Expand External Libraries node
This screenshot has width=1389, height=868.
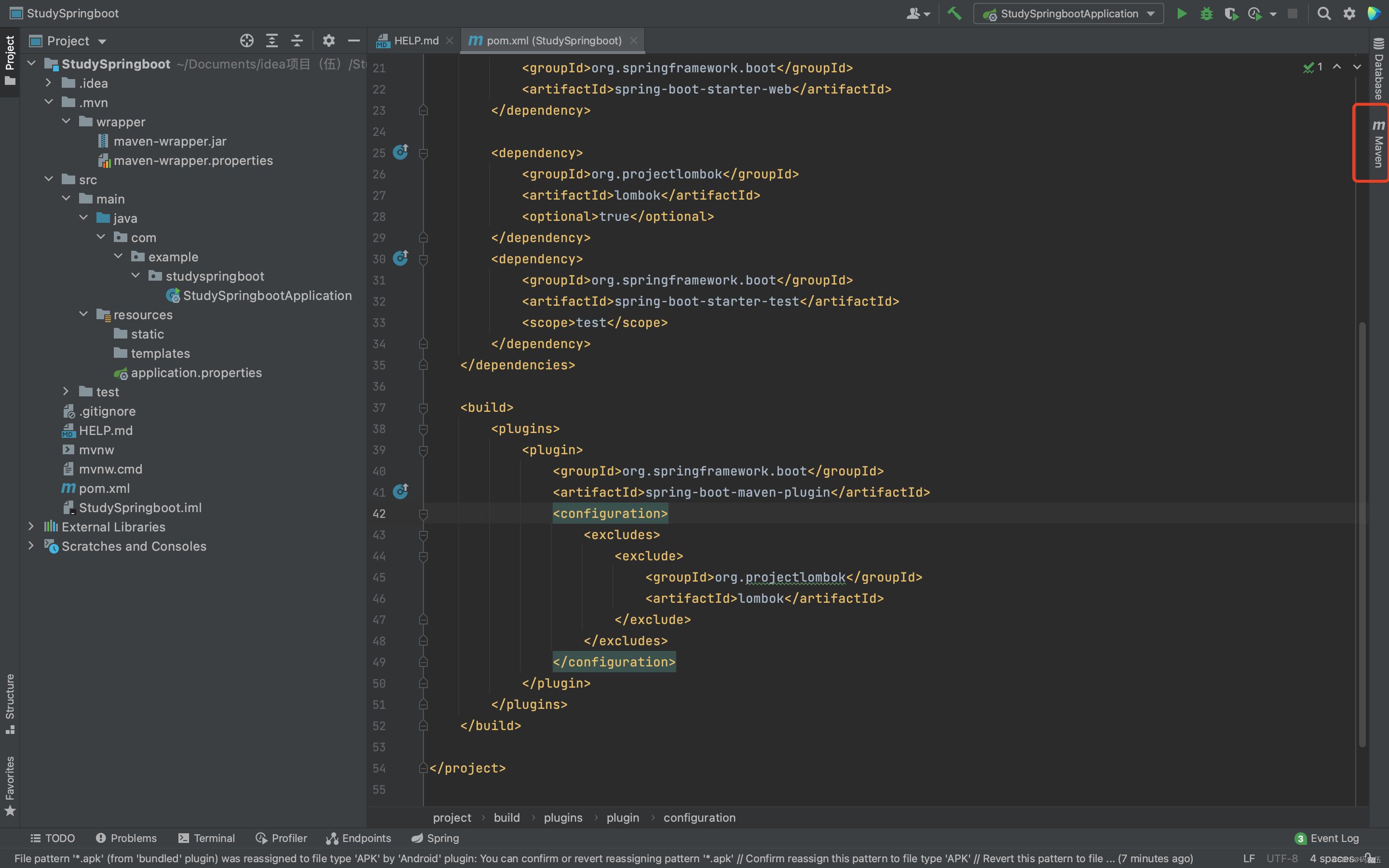coord(31,526)
